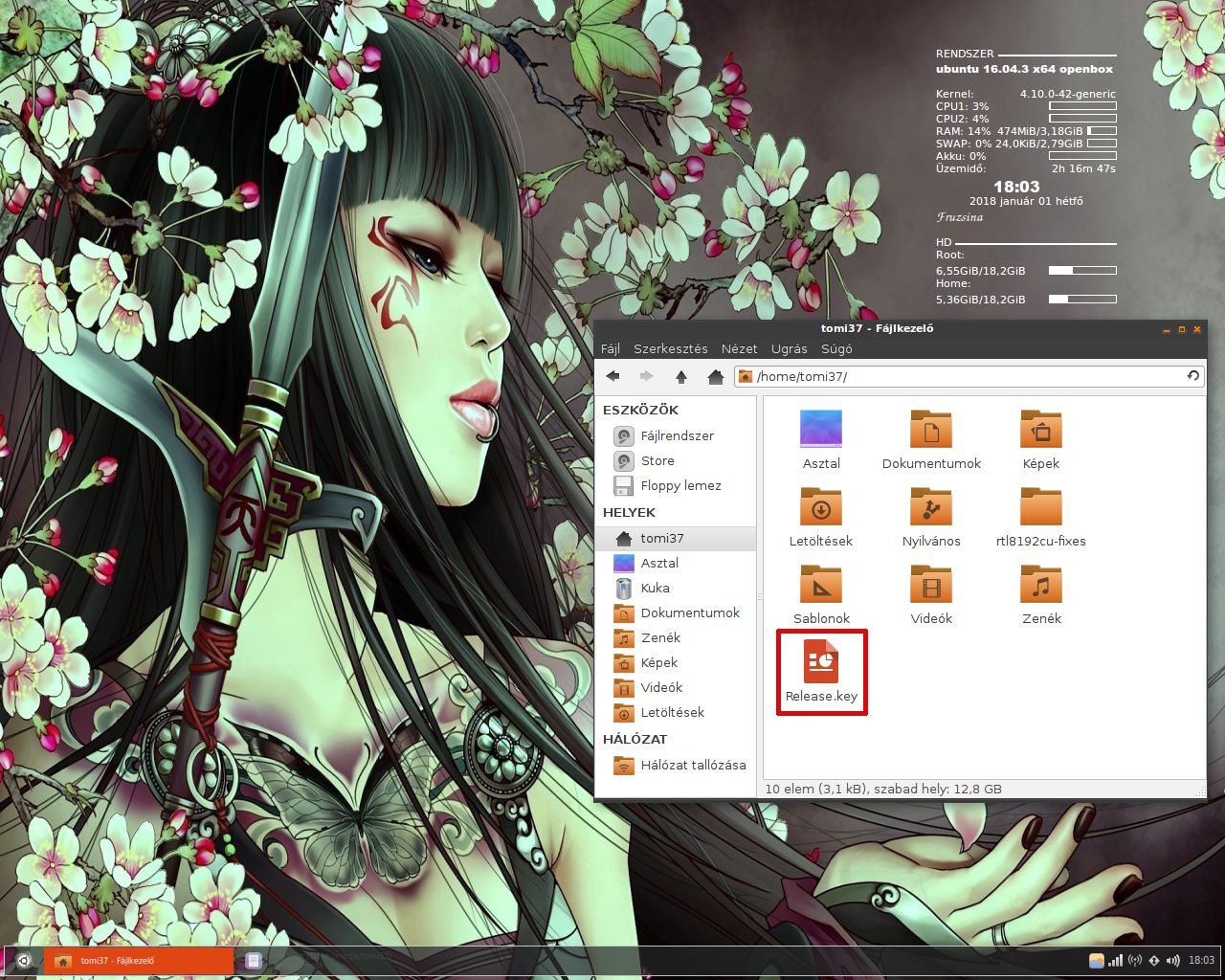Click the file manager title bar text

(877, 328)
